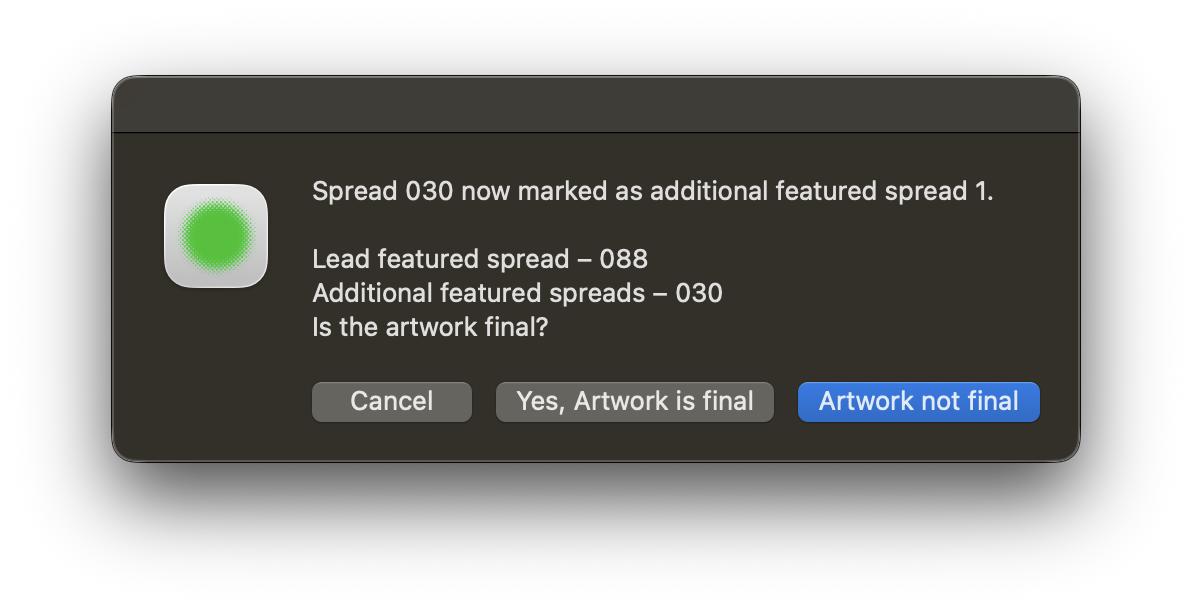This screenshot has height=610, width=1192.
Task: Select the Spread 030 now marked message
Action: click(x=653, y=191)
